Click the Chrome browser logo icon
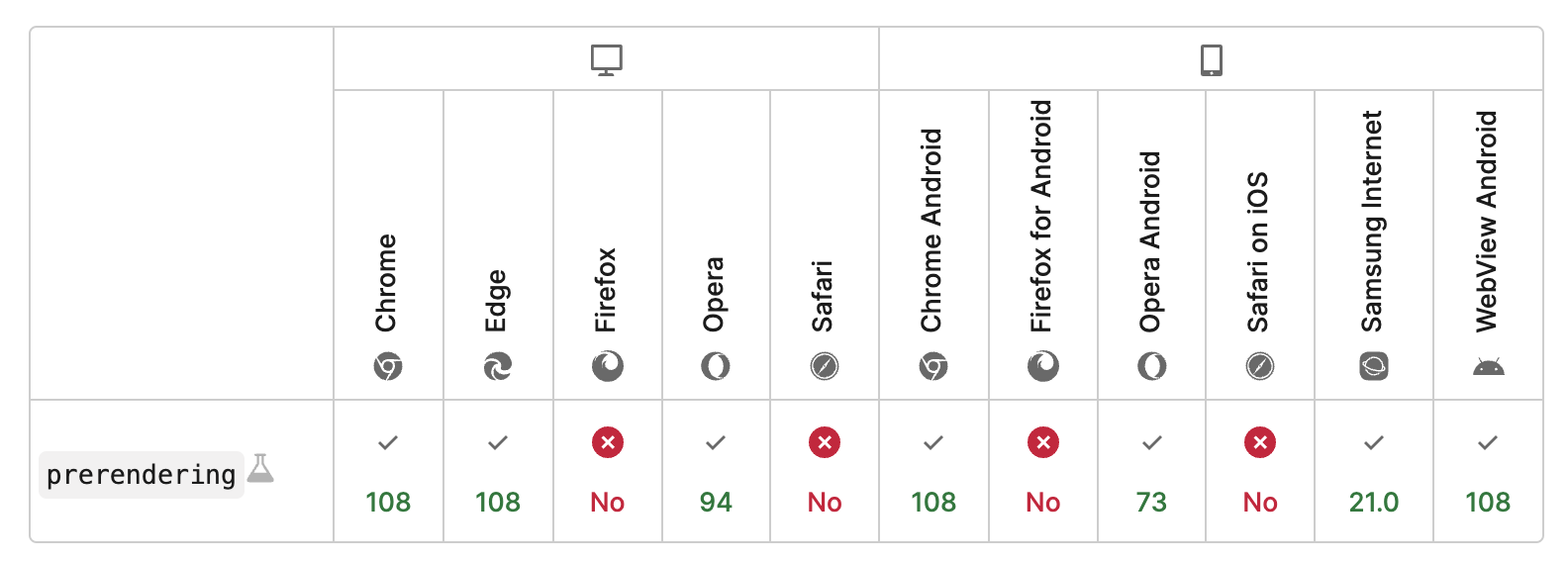This screenshot has height=562, width=1568. click(388, 367)
